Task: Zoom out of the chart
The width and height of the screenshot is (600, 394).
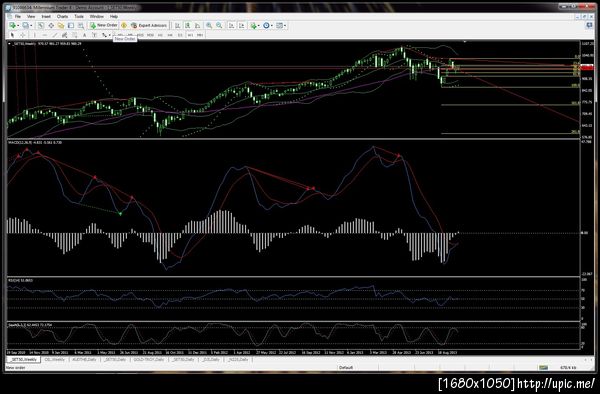Action: [219, 25]
